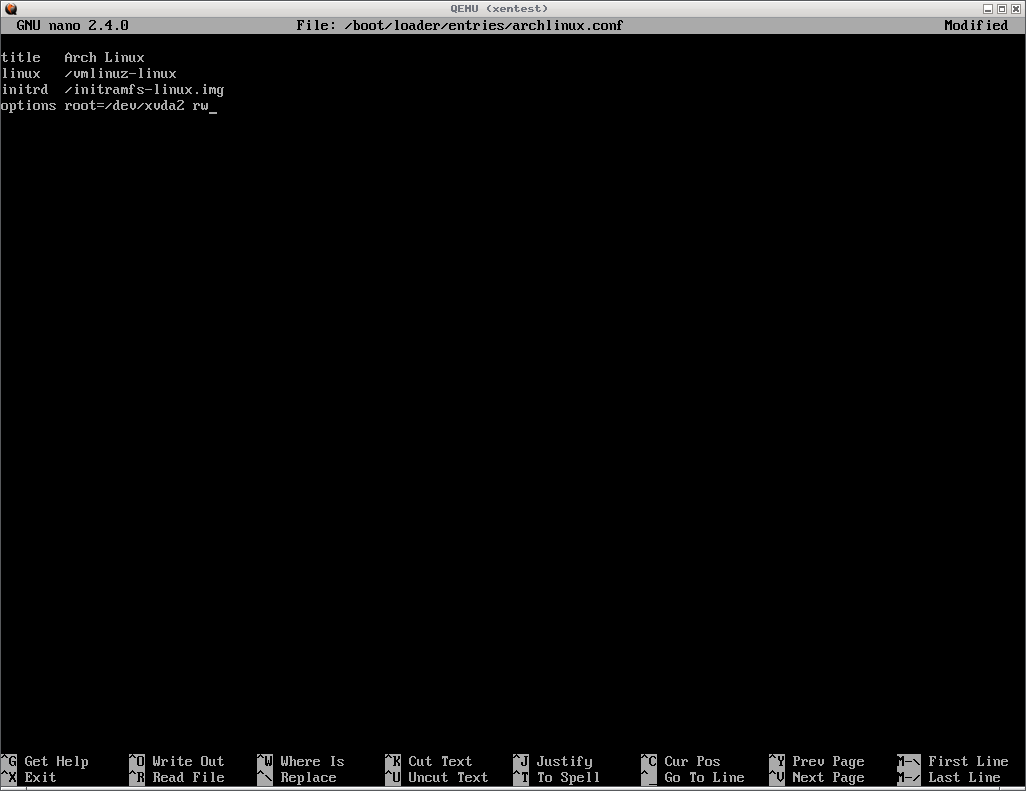The width and height of the screenshot is (1026, 791).
Task: Select the Where Is search shortcut
Action: click(x=311, y=761)
